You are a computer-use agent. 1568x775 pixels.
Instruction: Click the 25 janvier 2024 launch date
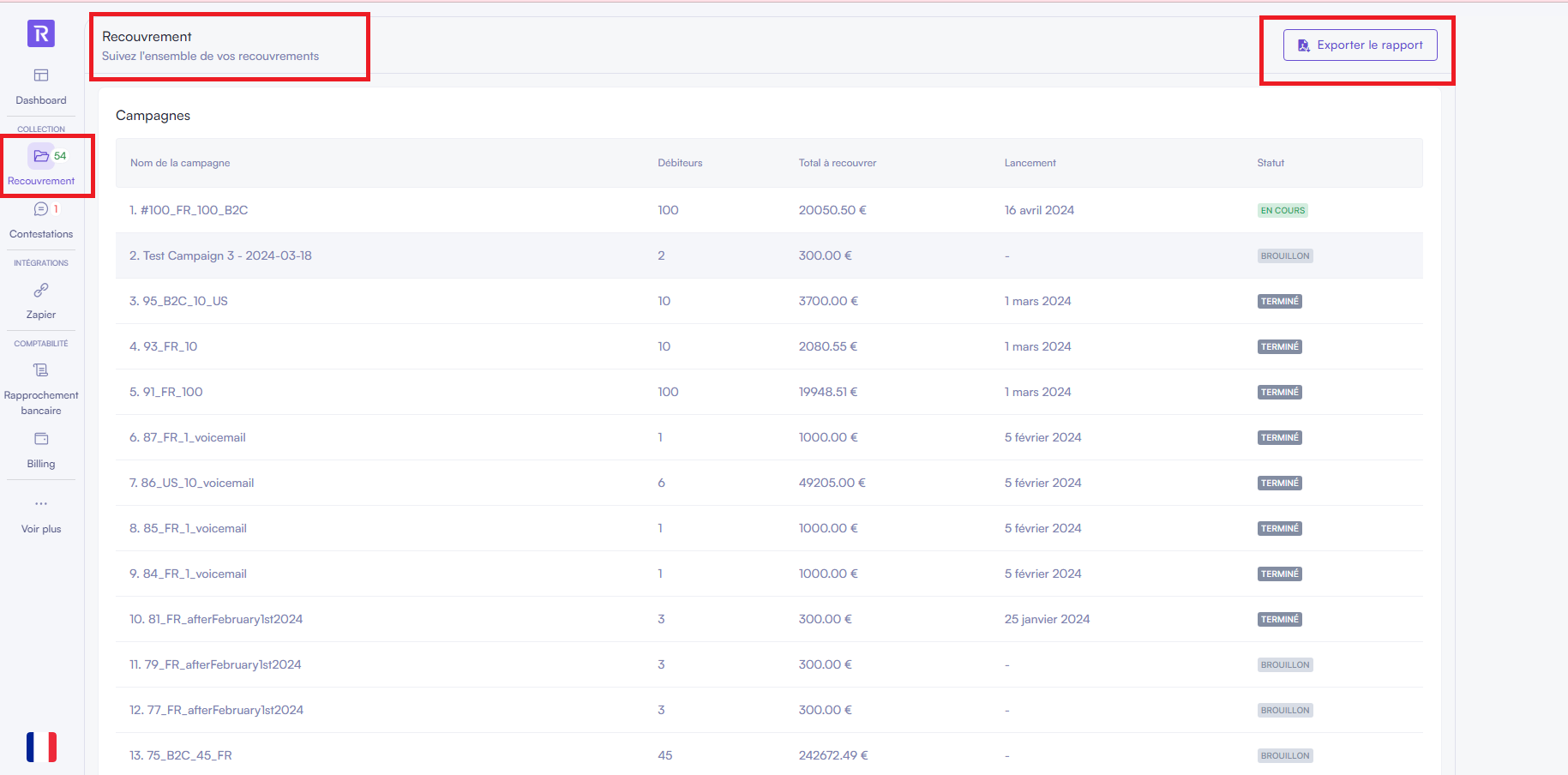(x=1047, y=619)
